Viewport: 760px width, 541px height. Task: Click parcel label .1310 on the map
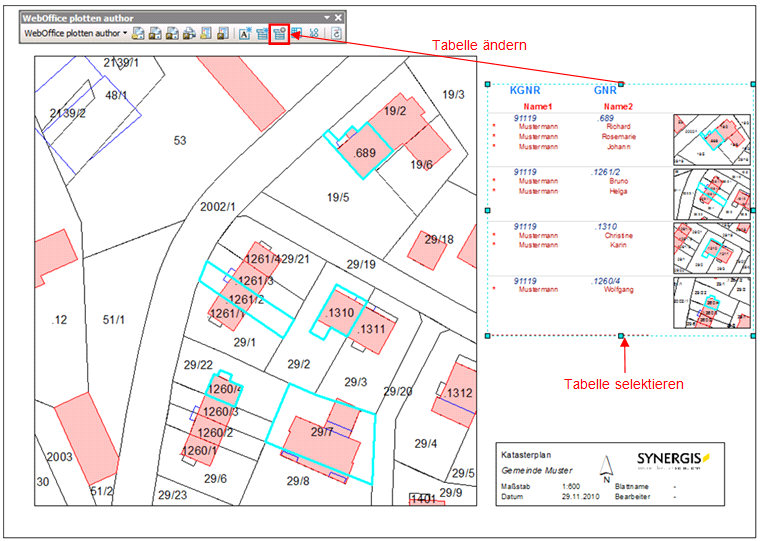point(339,313)
